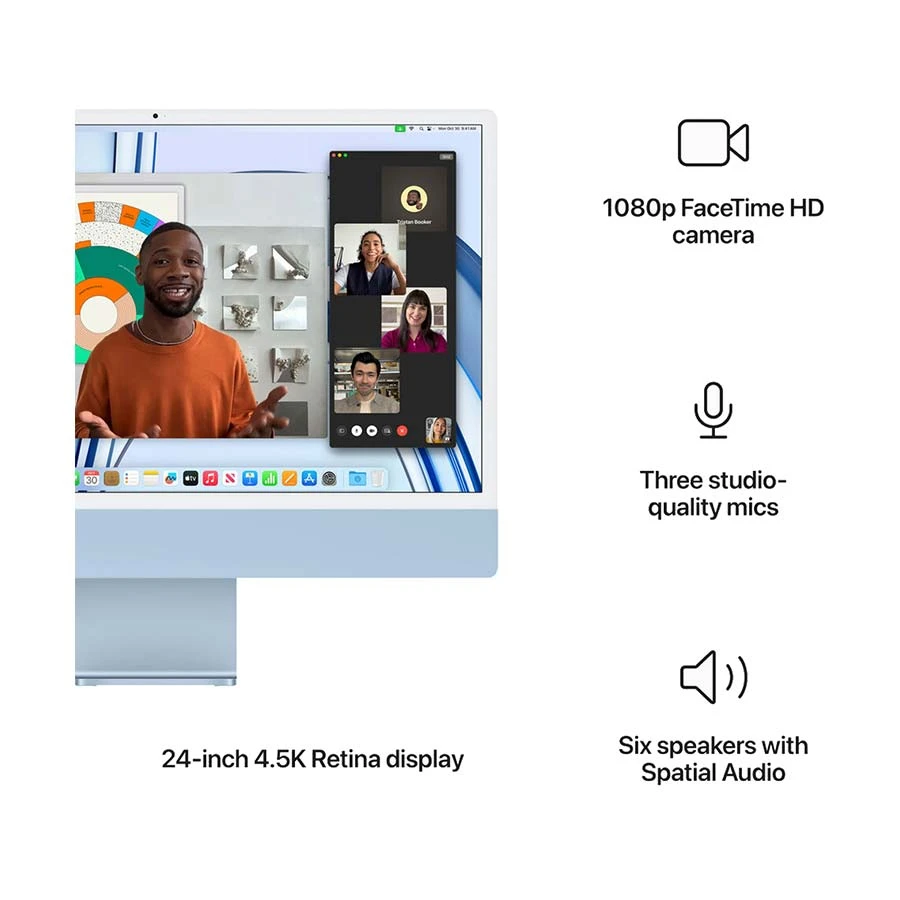
Task: Click the 'Tristan Booker' name label
Action: point(414,222)
